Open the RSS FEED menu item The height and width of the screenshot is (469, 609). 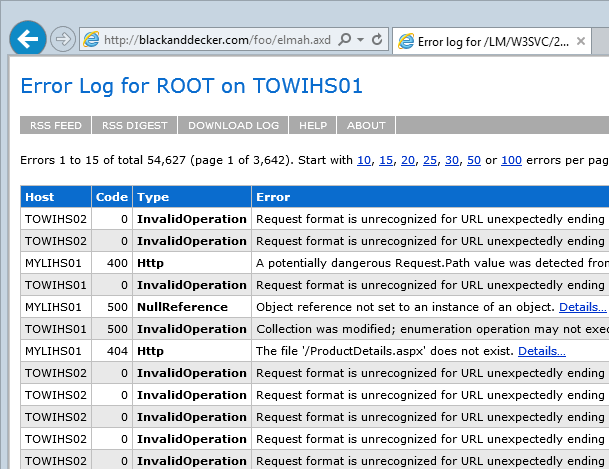tap(56, 125)
